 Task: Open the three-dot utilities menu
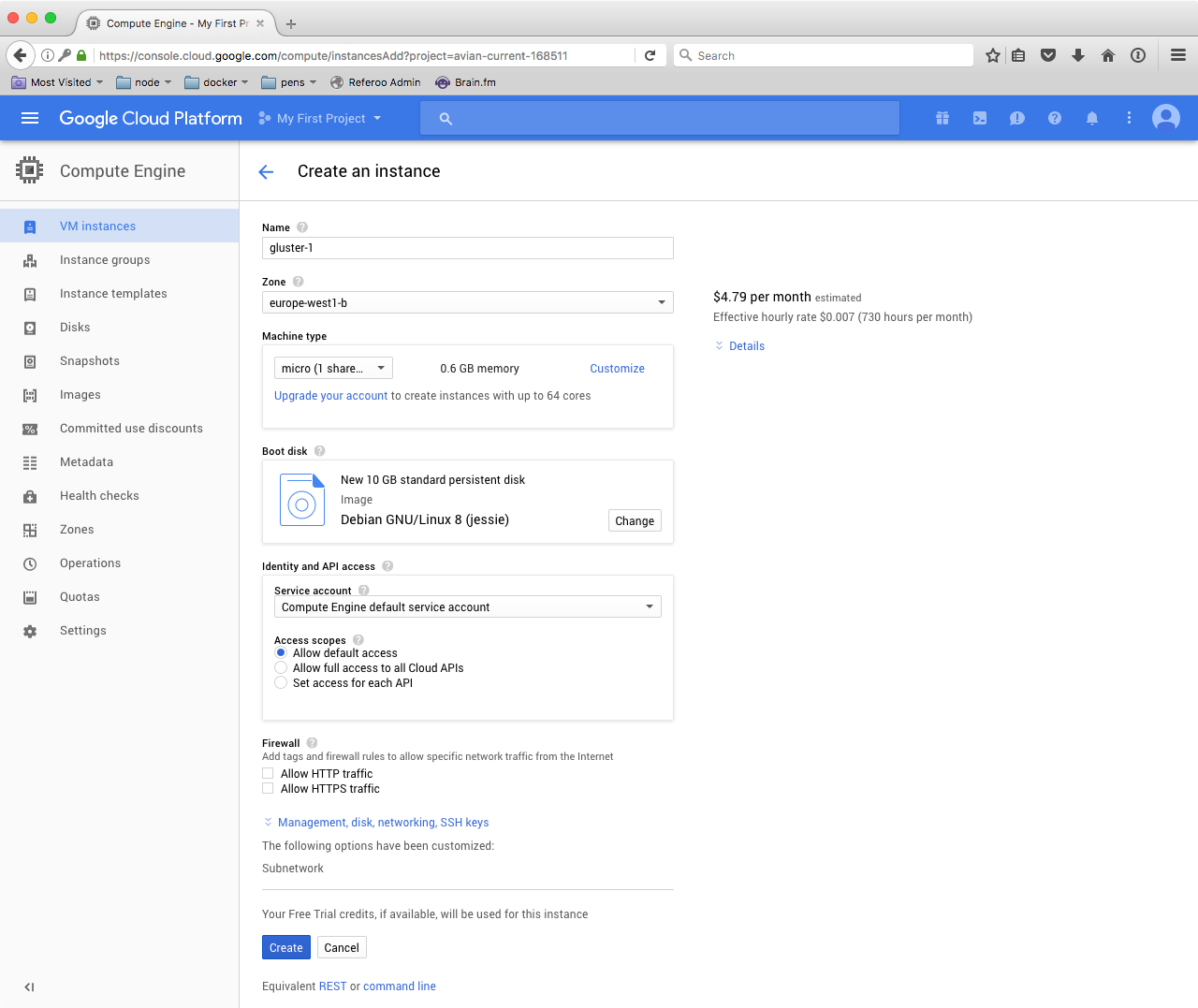[x=1129, y=118]
